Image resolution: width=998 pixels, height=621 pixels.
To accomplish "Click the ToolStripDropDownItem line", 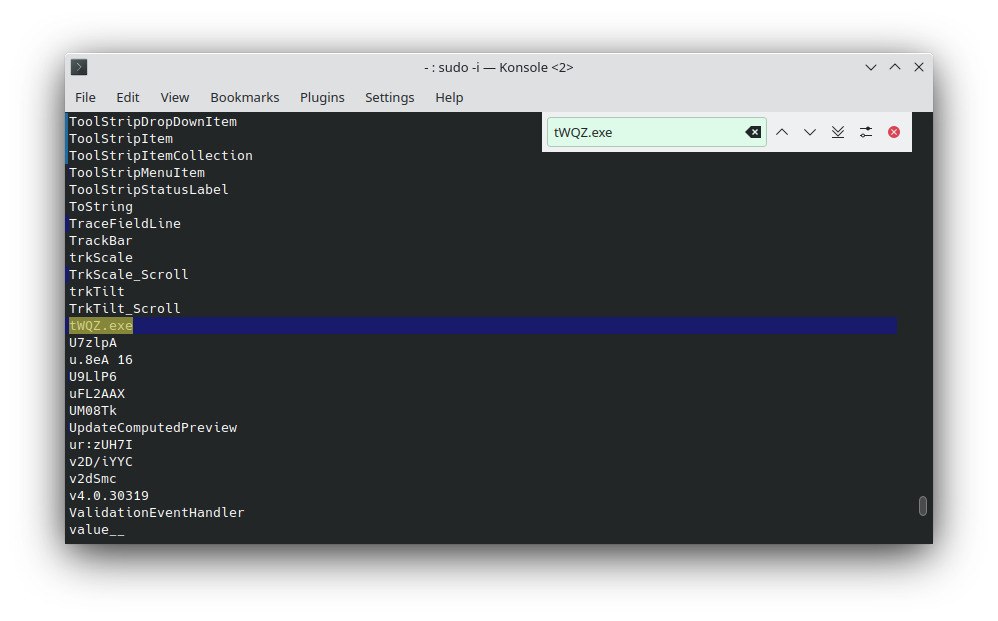I will click(153, 122).
